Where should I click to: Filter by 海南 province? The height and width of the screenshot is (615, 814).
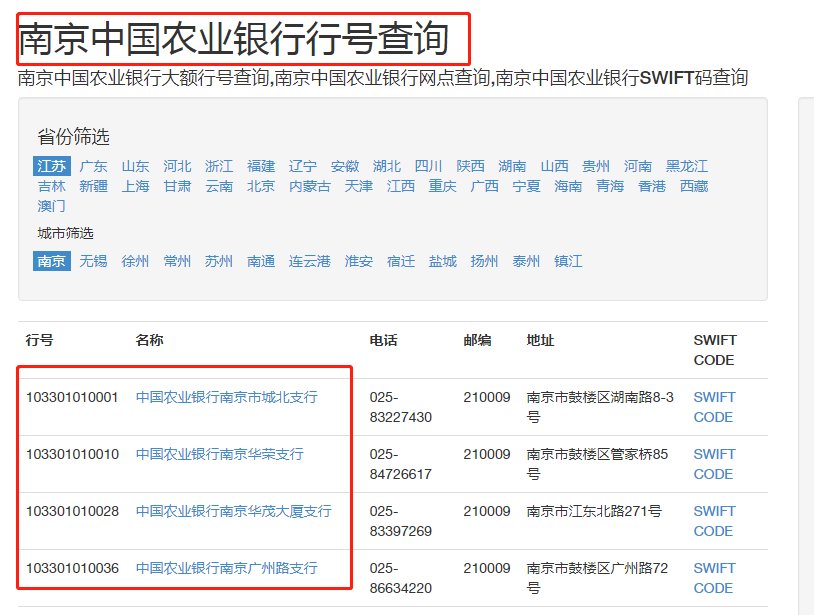pyautogui.click(x=568, y=186)
